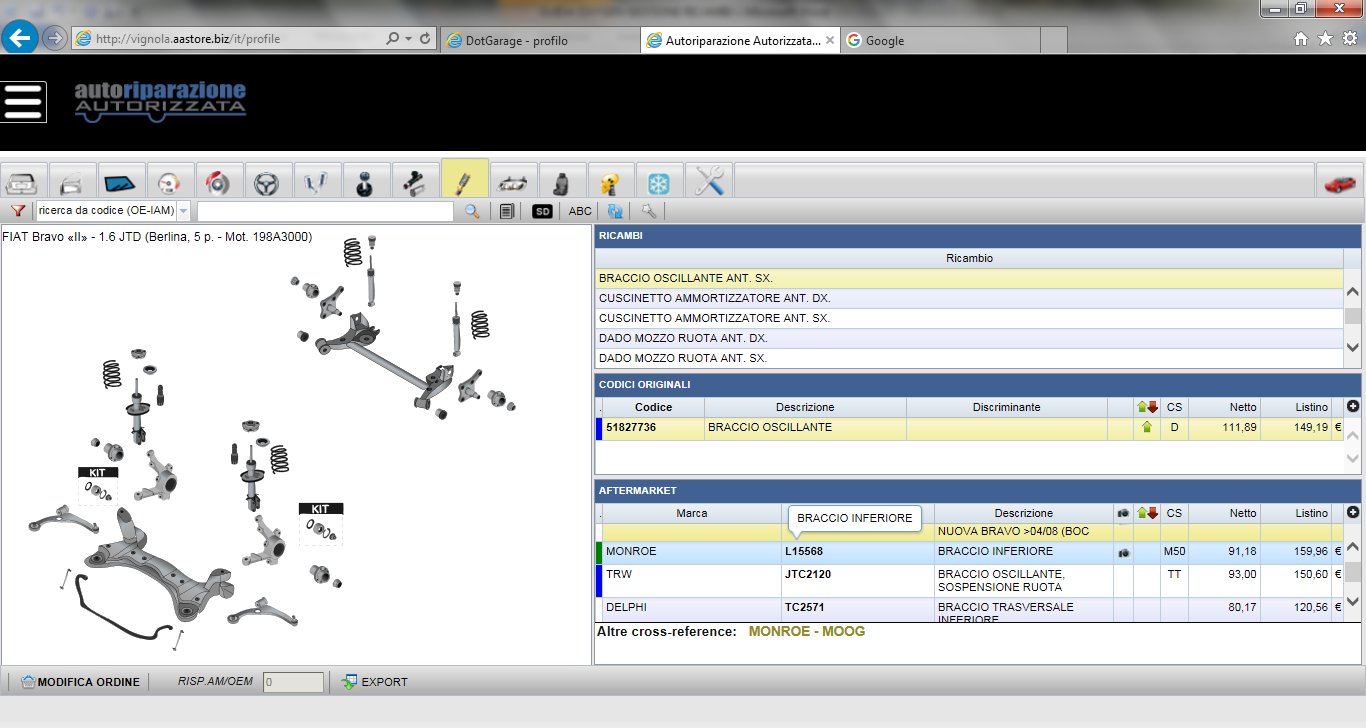Select the windshield glass category icon
The width and height of the screenshot is (1366, 728).
click(x=121, y=182)
